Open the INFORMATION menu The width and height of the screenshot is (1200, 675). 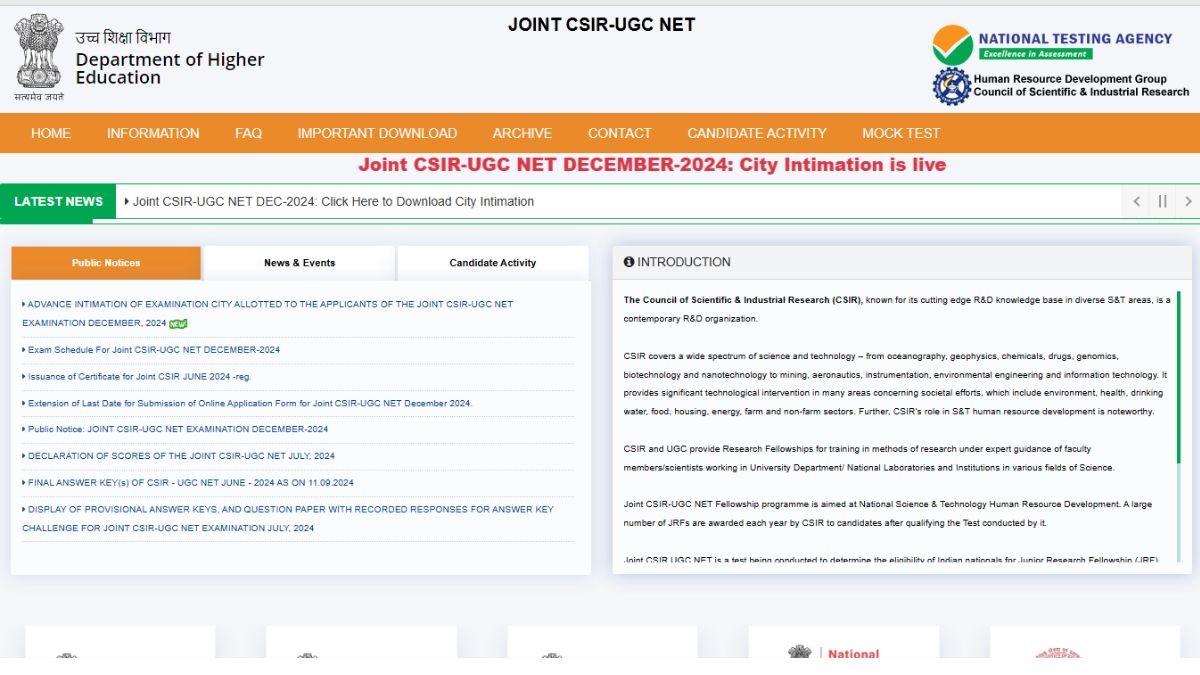click(153, 133)
